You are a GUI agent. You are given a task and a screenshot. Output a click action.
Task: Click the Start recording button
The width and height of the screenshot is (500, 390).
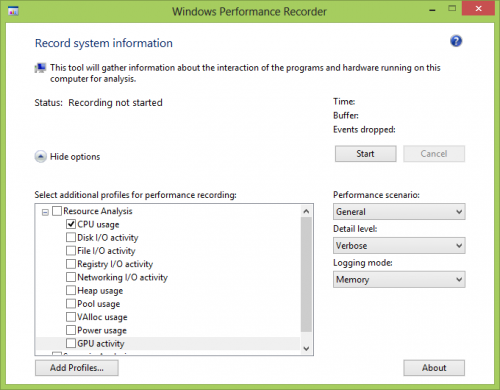366,154
